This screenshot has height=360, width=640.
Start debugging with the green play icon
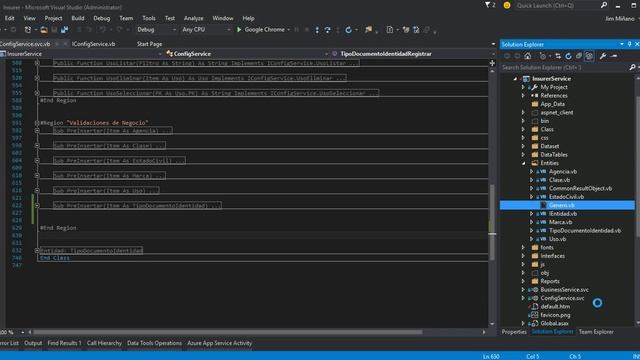pos(239,29)
